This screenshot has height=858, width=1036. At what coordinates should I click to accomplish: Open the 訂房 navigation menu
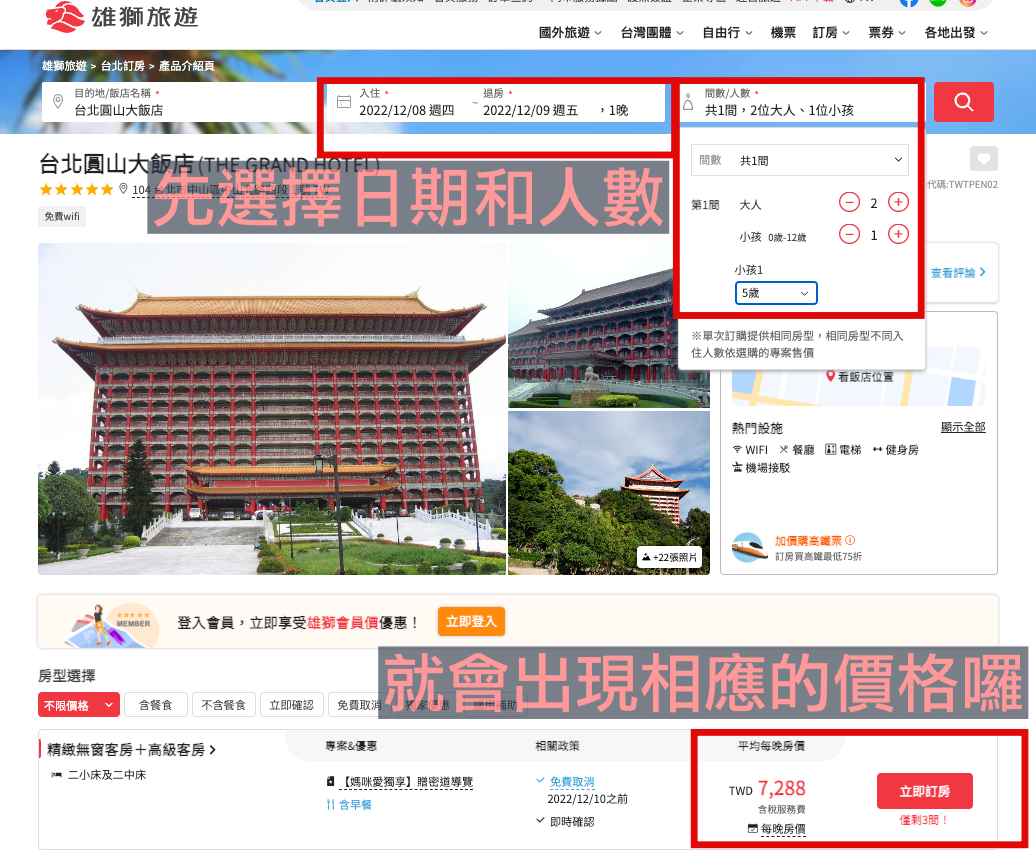pos(830,33)
